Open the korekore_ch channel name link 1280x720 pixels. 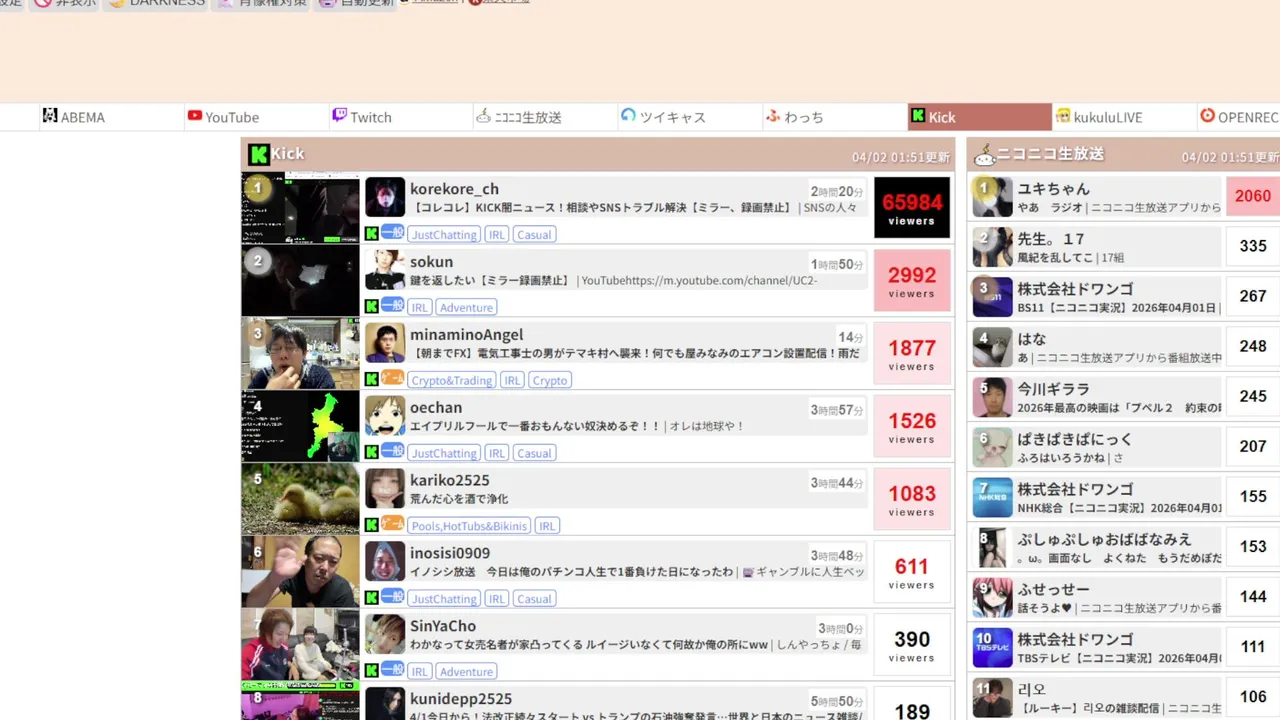[454, 189]
